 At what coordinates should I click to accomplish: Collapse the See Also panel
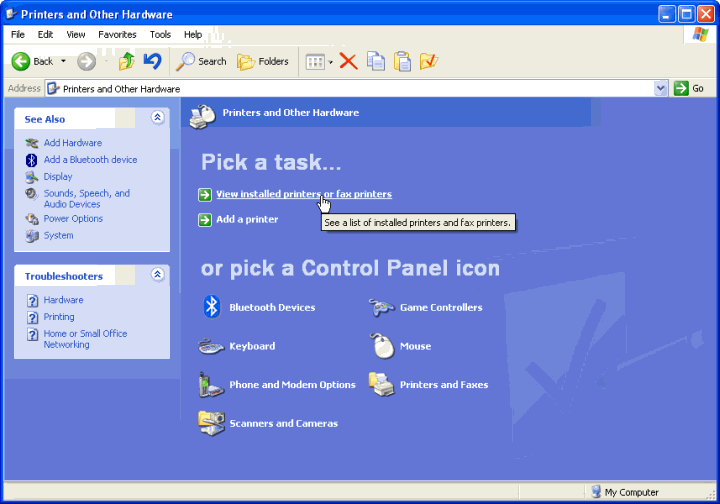click(158, 118)
